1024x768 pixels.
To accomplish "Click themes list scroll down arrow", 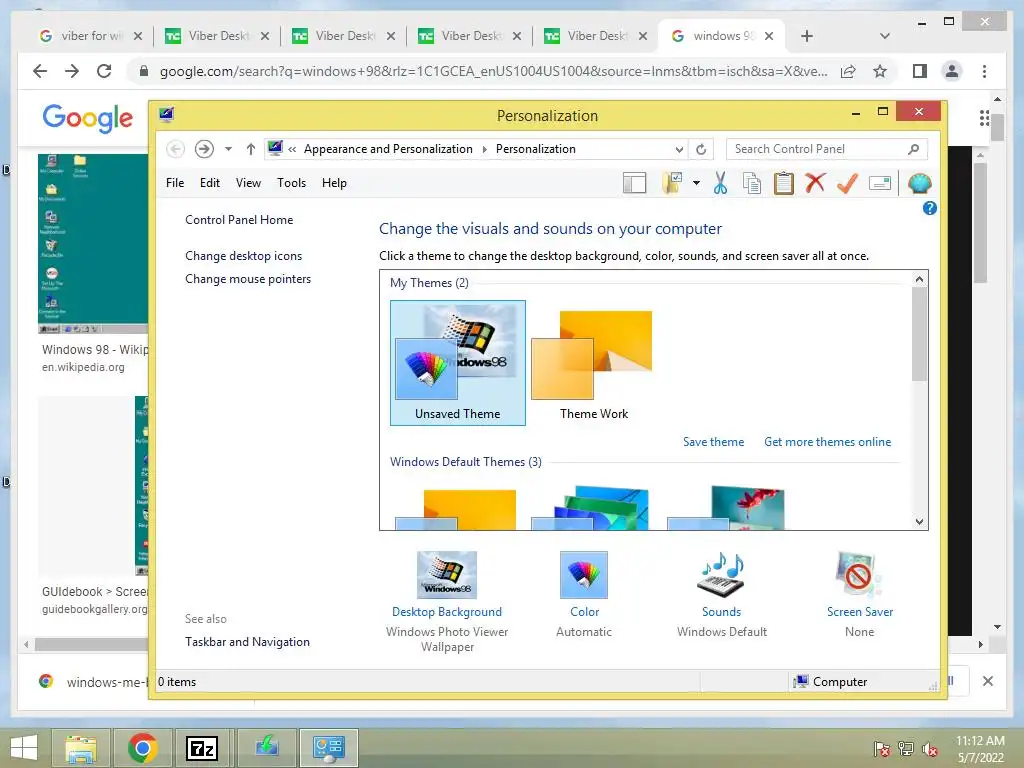I will pos(920,522).
